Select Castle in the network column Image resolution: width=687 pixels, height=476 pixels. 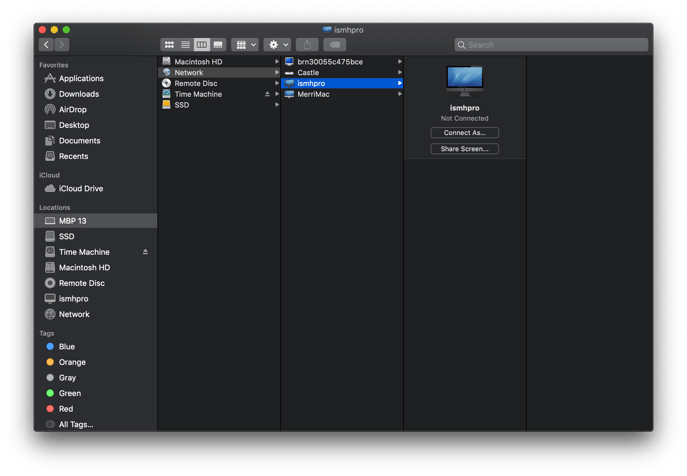pyautogui.click(x=342, y=72)
